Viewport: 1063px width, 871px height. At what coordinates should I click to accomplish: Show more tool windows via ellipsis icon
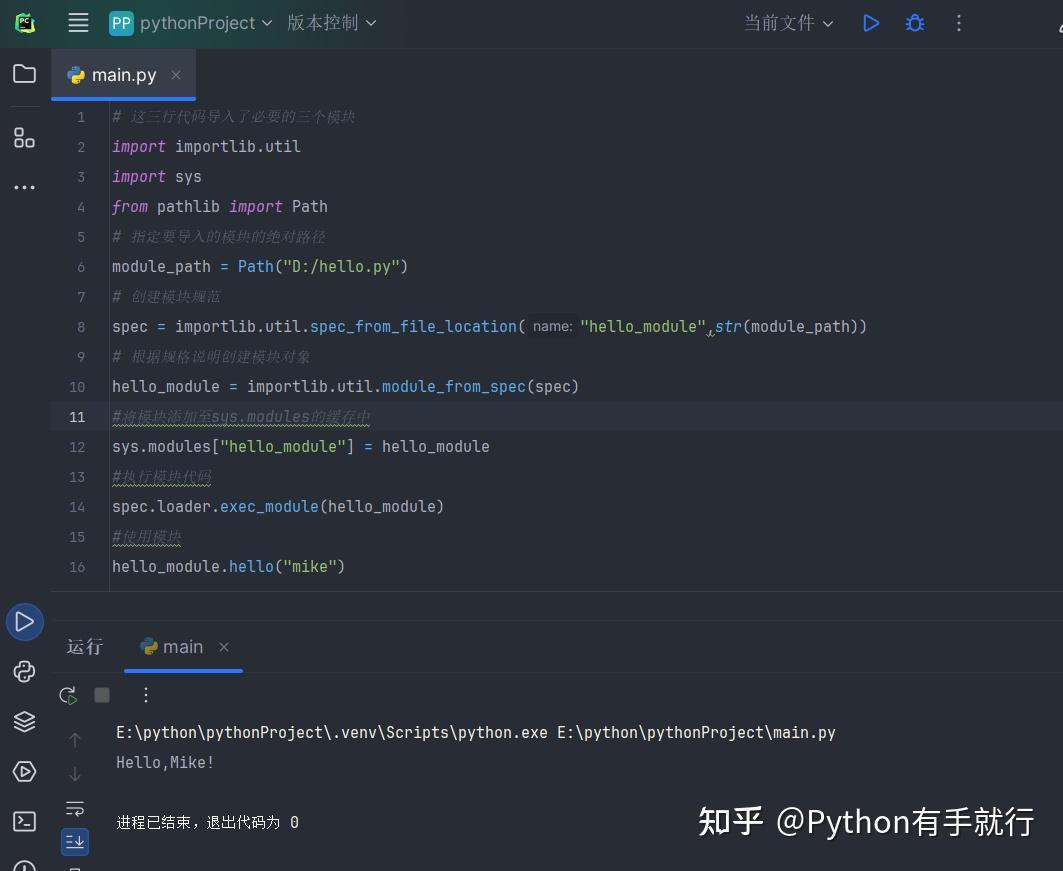[x=24, y=187]
